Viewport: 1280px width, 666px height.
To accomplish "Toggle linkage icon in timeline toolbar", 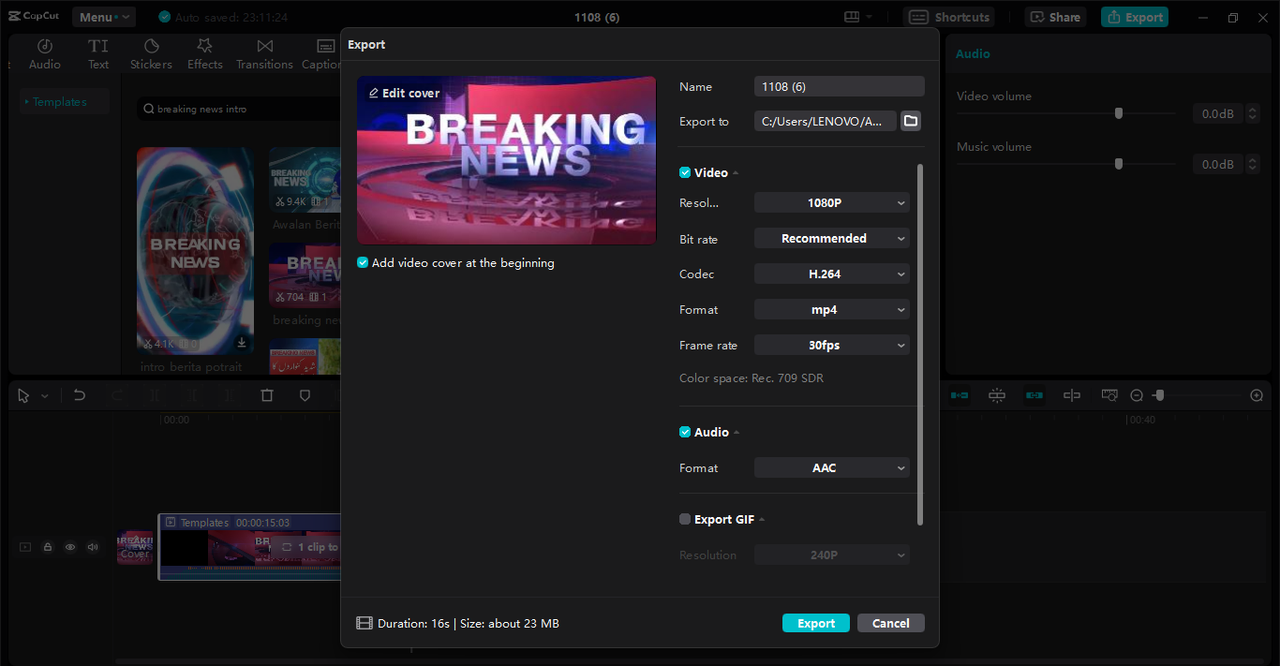I will 1034,396.
